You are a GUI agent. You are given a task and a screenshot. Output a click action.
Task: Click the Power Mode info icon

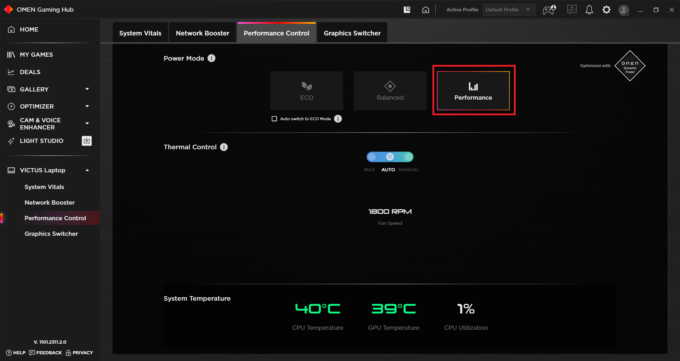click(x=211, y=58)
